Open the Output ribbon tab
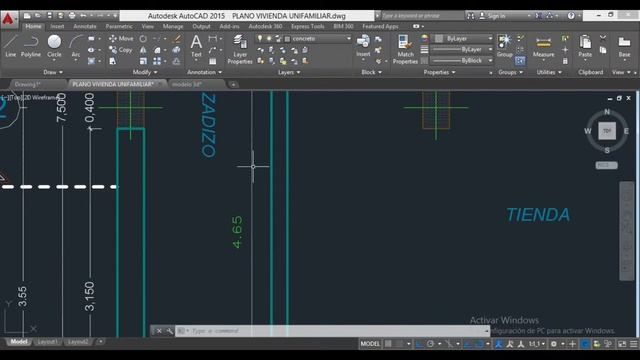 click(x=201, y=26)
